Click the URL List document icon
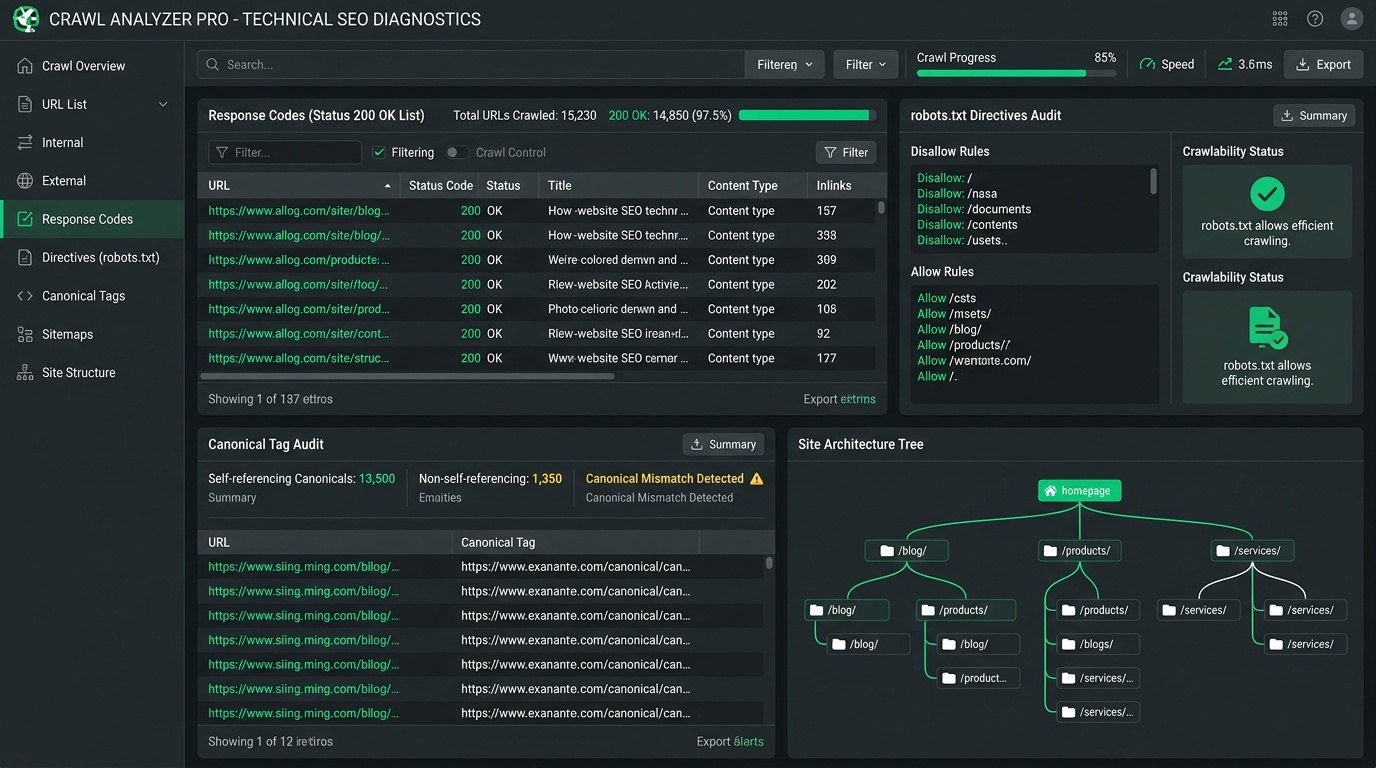 [x=25, y=104]
